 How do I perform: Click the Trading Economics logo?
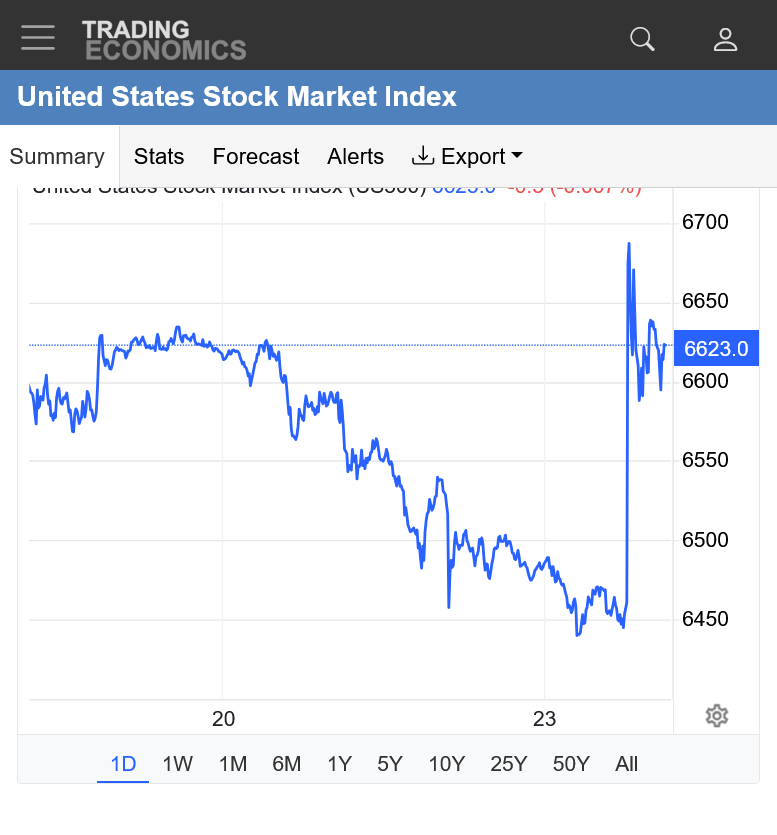pos(164,39)
